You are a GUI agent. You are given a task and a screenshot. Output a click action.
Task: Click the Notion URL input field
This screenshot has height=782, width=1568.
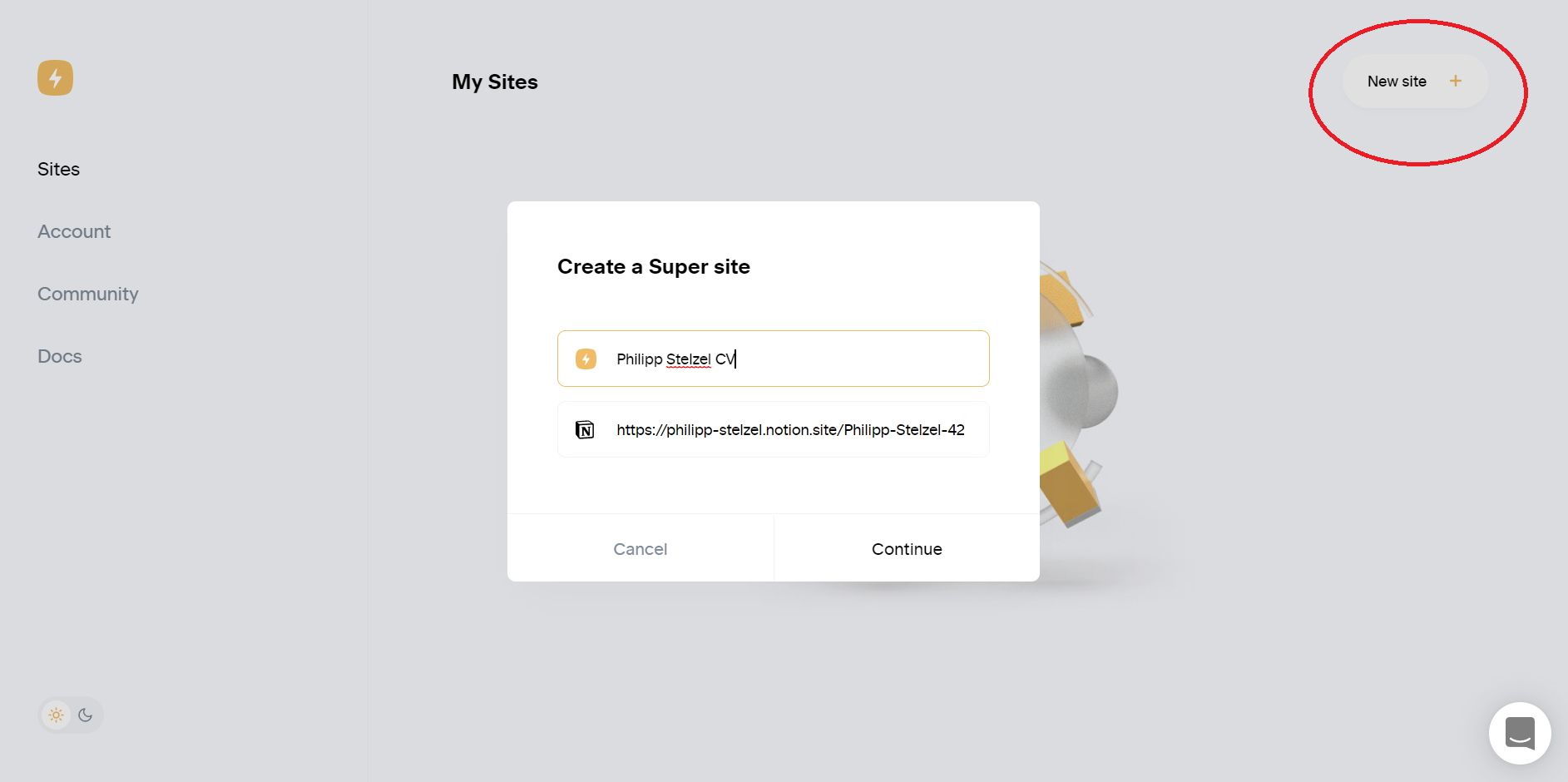click(x=790, y=429)
